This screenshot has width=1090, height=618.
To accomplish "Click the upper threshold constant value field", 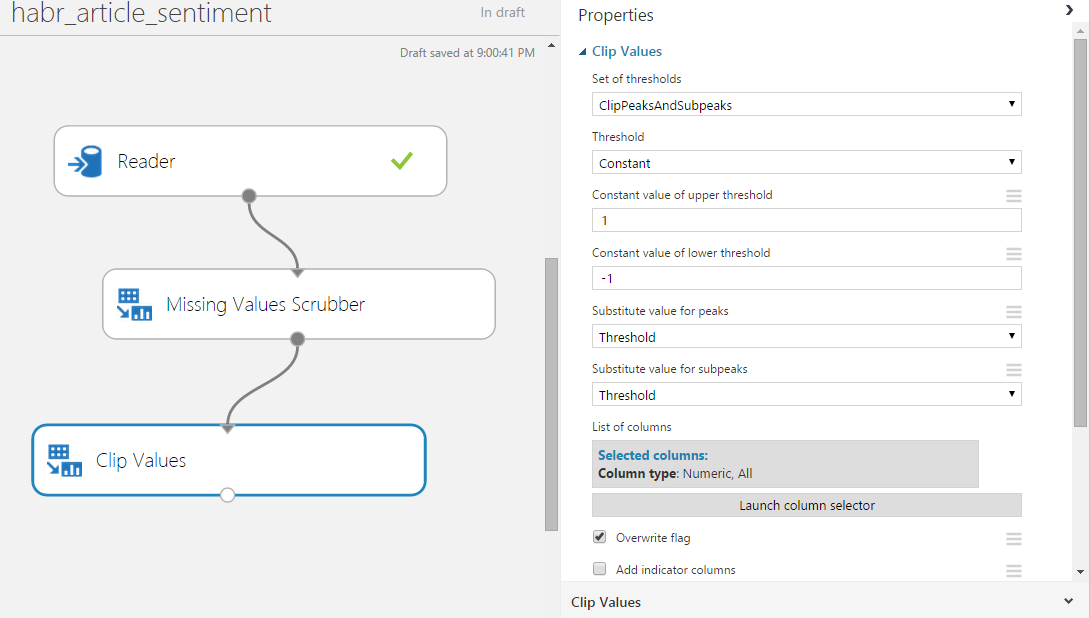I will tap(806, 220).
